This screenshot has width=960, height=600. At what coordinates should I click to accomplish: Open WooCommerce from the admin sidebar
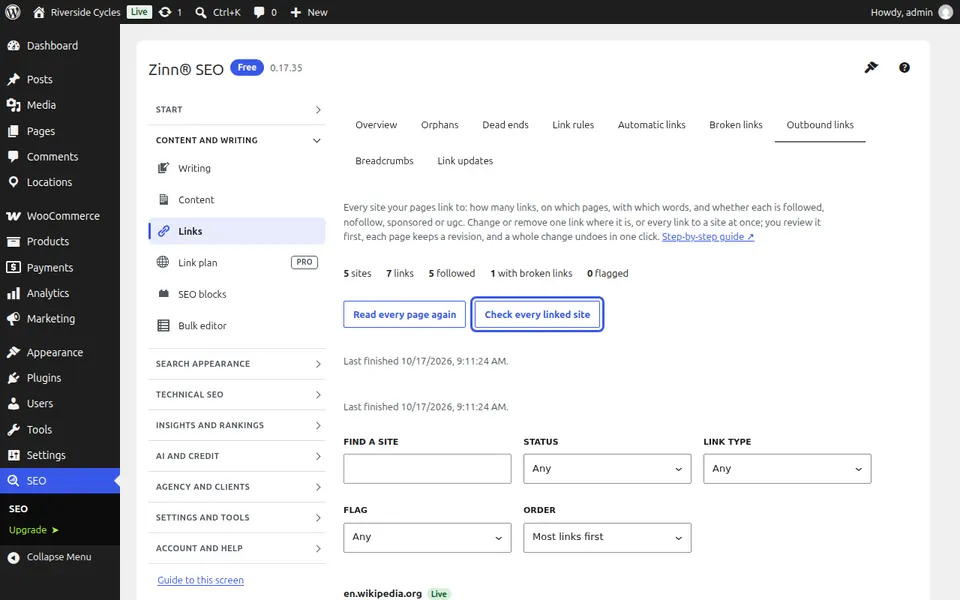click(x=60, y=216)
